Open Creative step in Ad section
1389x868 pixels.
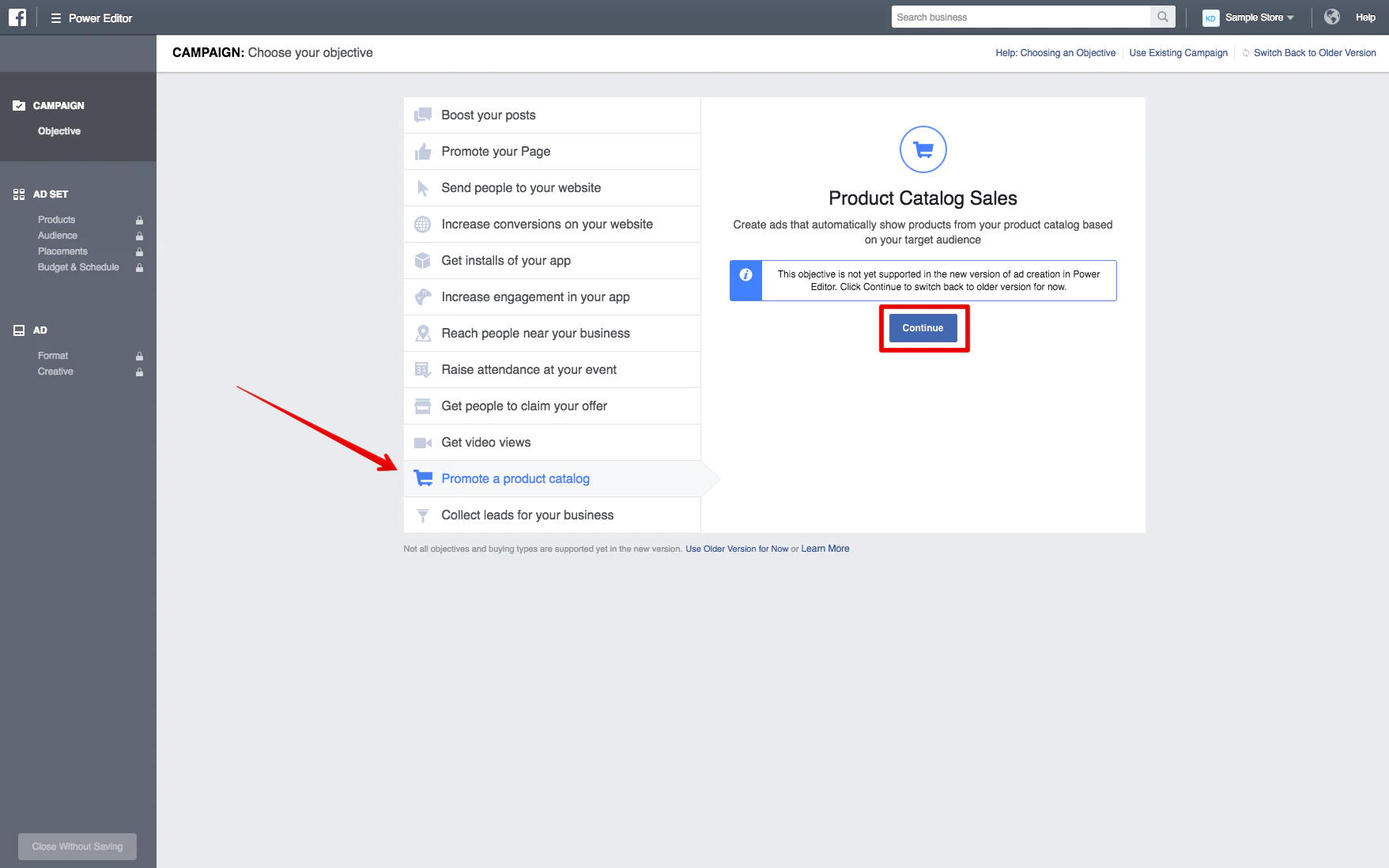click(55, 372)
